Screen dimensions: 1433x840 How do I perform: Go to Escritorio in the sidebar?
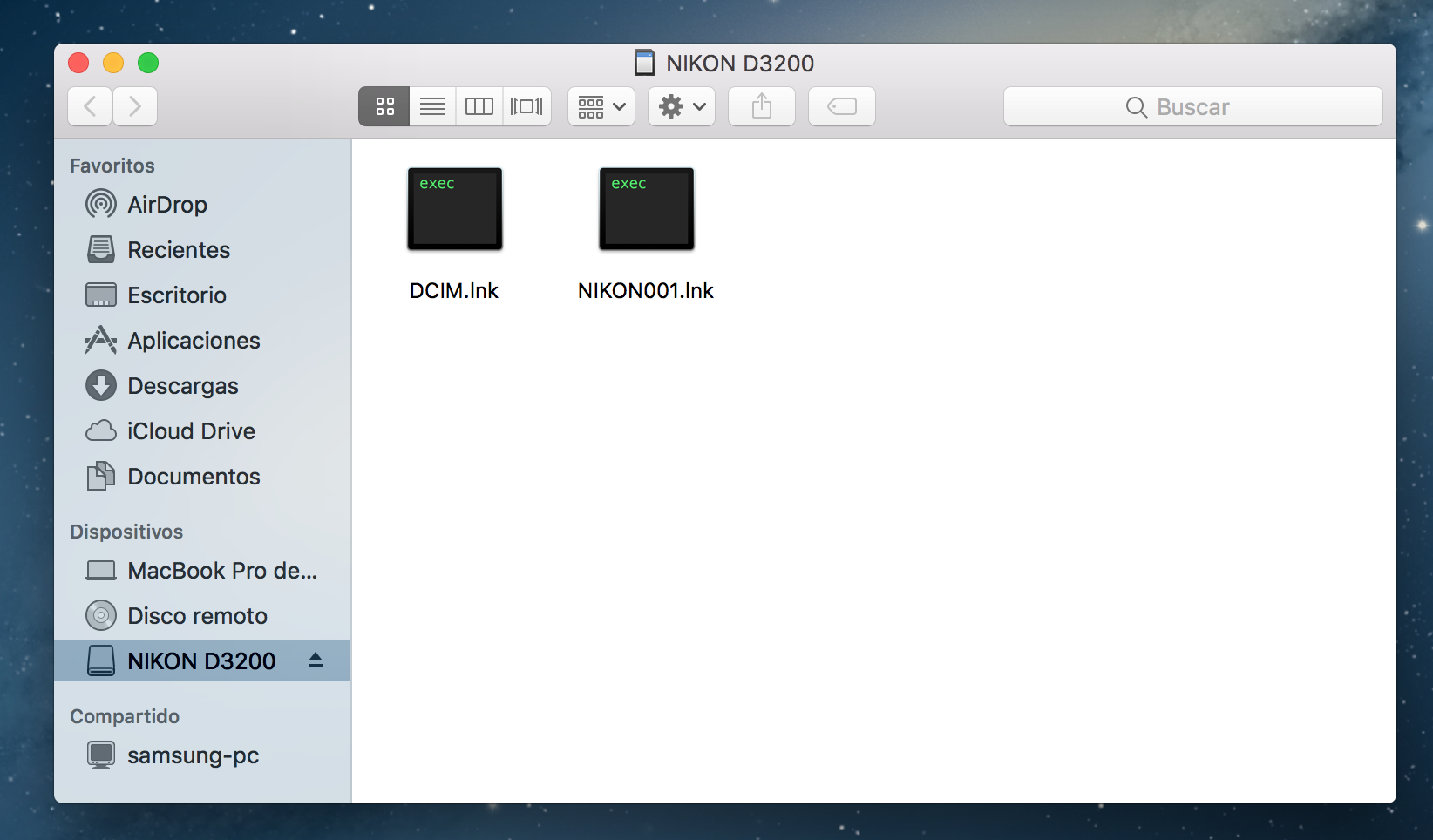pyautogui.click(x=177, y=295)
